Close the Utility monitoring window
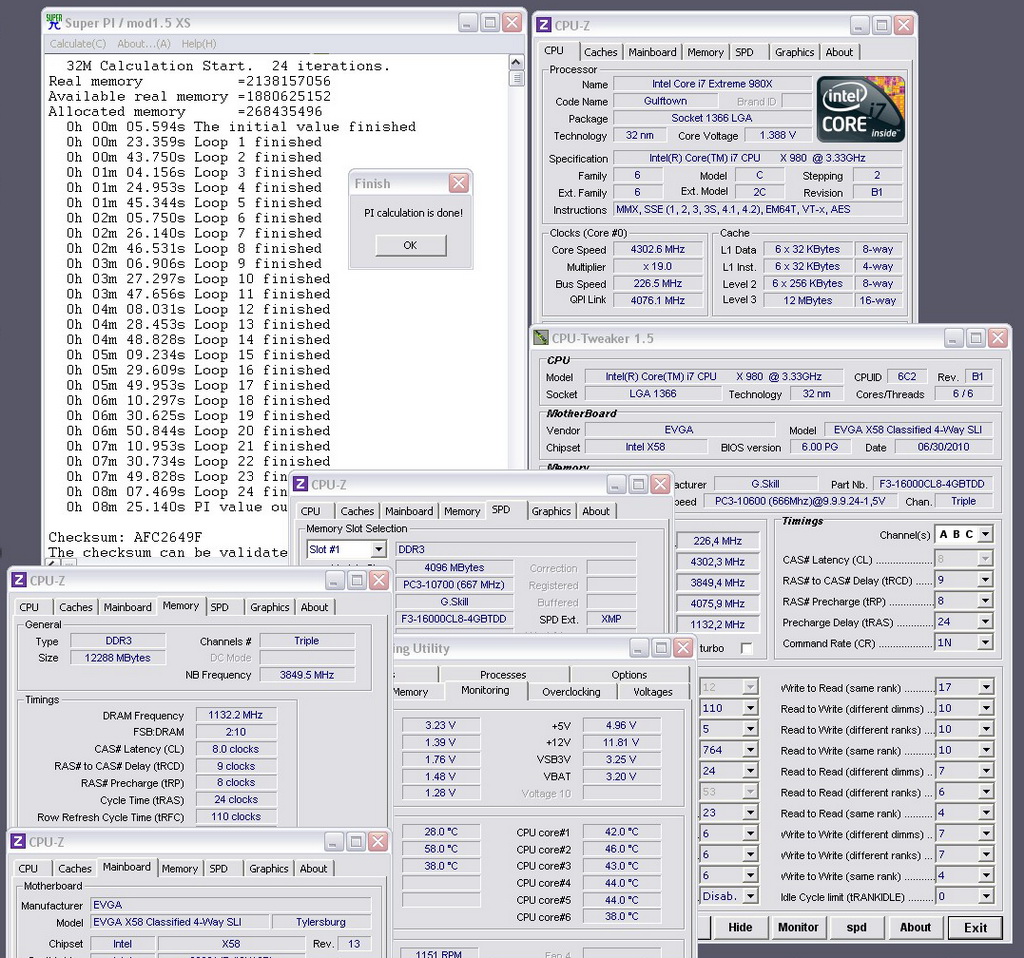Image resolution: width=1024 pixels, height=958 pixels. 683,648
